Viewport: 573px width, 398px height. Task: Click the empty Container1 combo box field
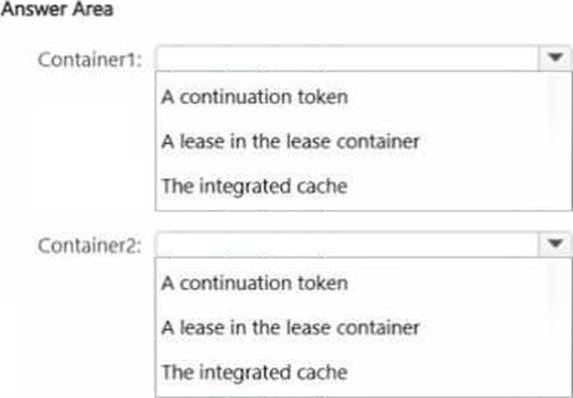(x=347, y=58)
